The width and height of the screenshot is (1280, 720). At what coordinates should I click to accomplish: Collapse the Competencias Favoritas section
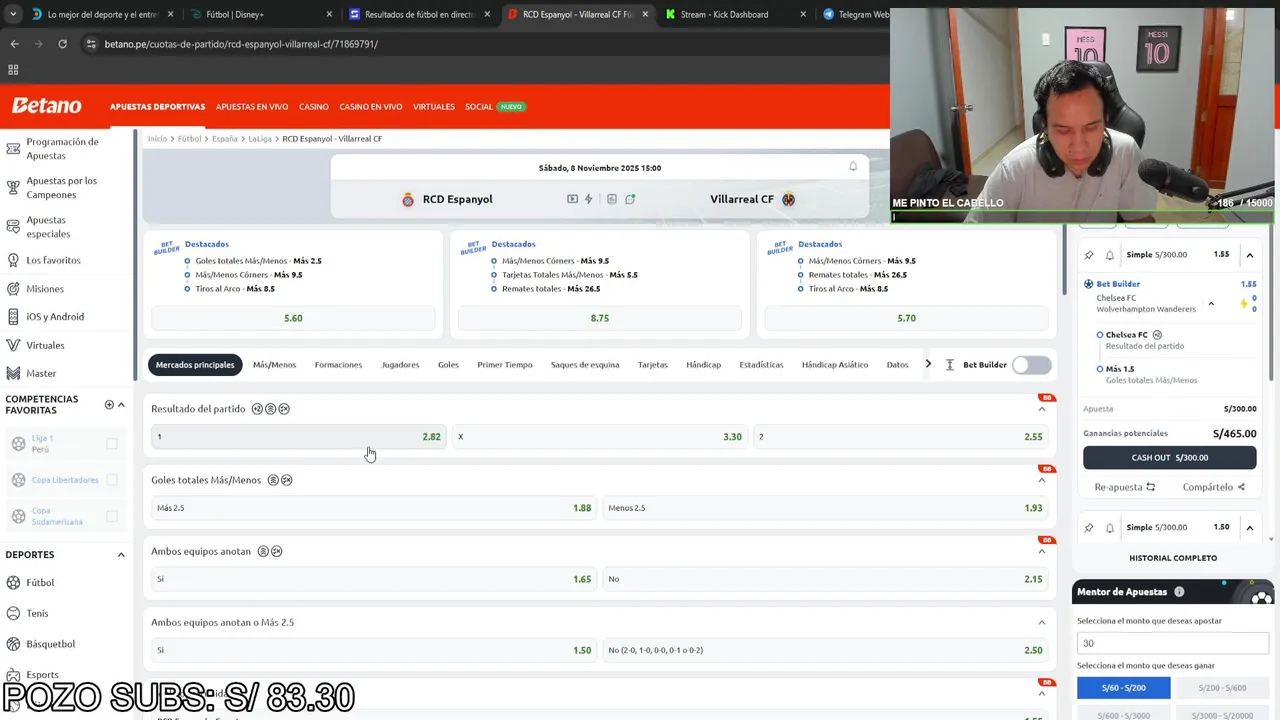[x=121, y=404]
